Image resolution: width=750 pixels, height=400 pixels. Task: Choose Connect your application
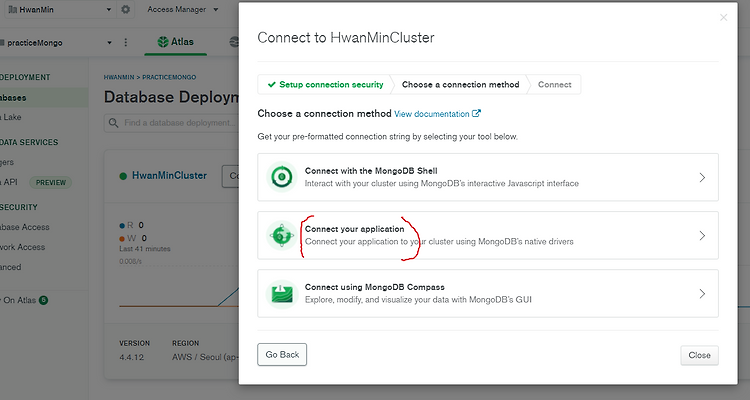[x=488, y=235]
